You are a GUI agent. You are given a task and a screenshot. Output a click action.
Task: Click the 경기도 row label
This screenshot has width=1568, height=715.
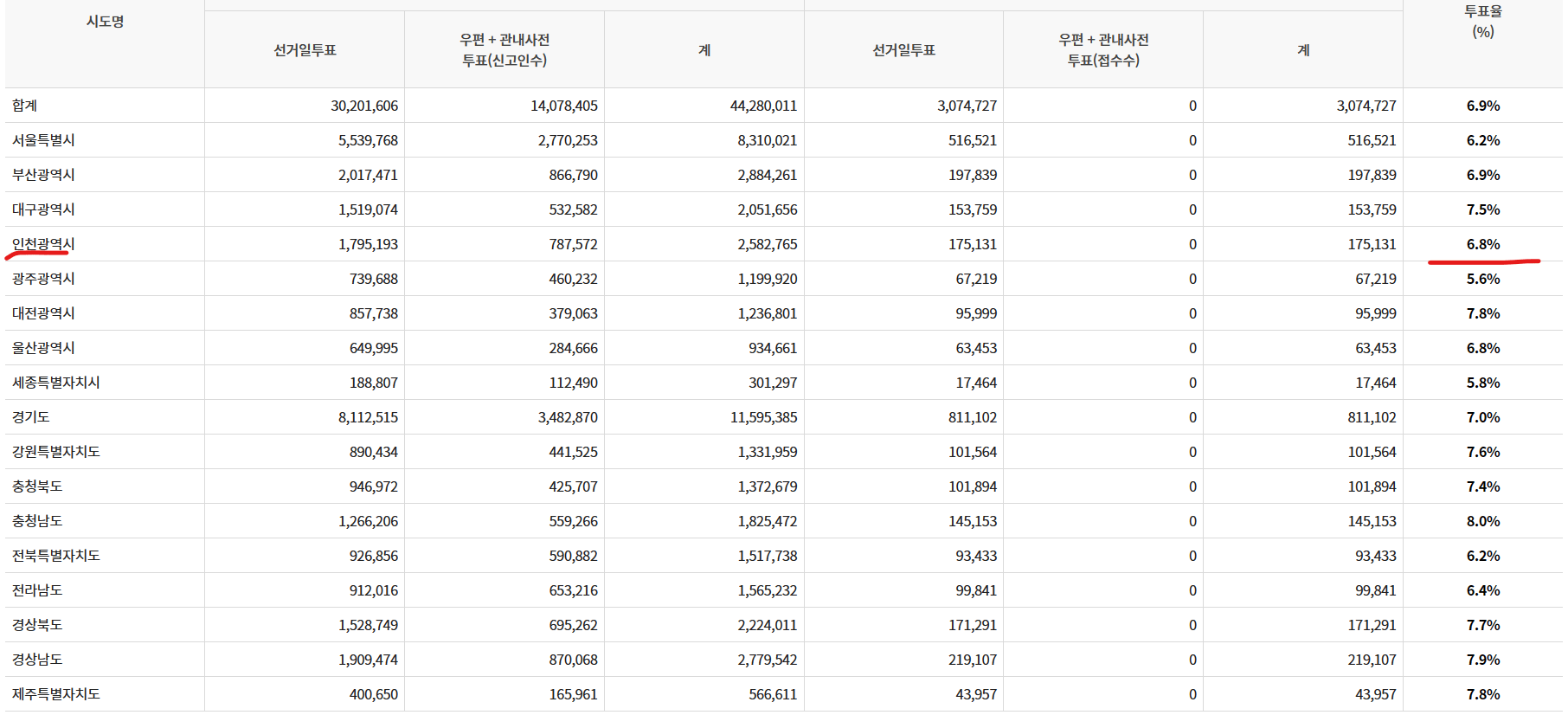[x=31, y=417]
